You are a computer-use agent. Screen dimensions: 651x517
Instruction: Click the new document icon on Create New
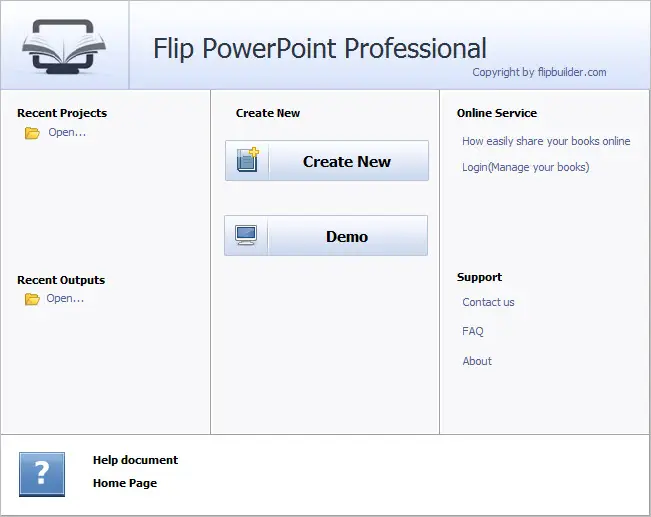coord(248,160)
